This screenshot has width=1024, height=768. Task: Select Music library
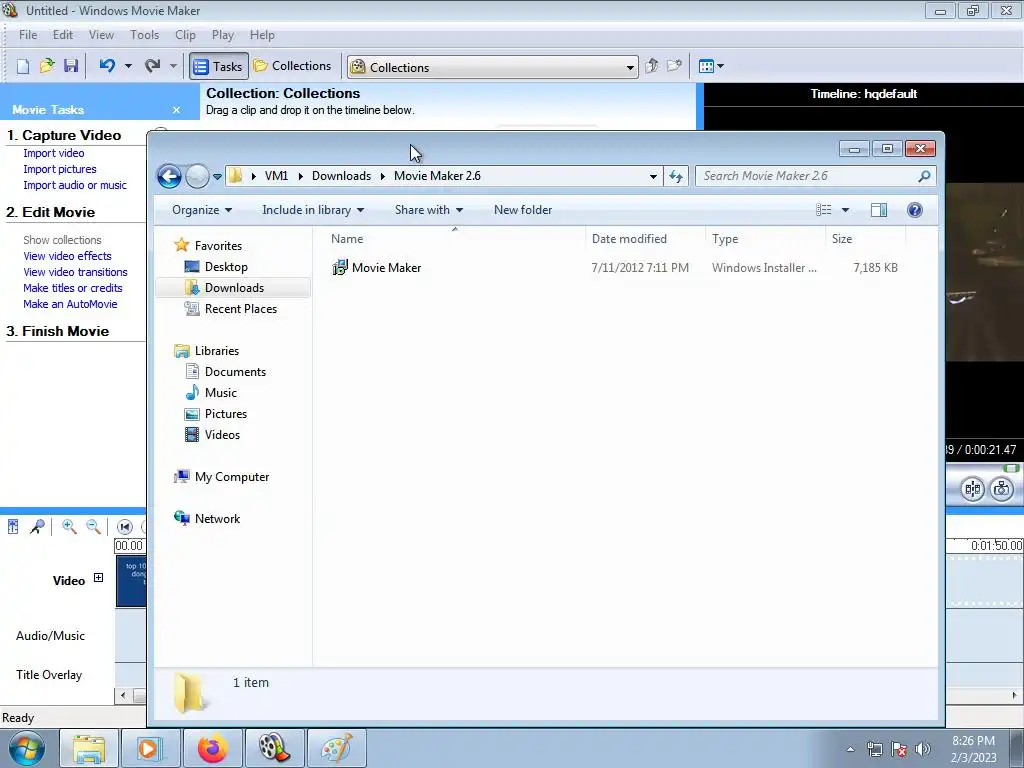(x=221, y=392)
